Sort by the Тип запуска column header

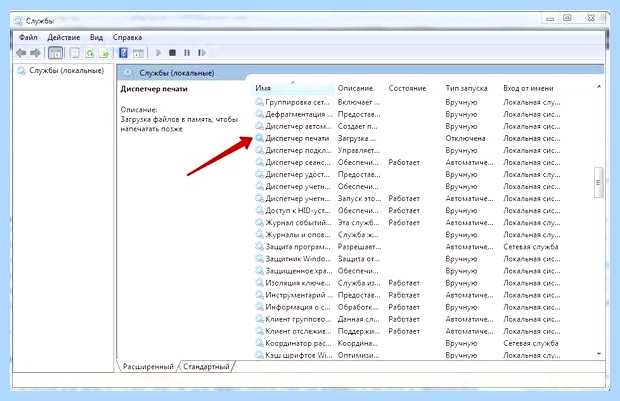pyautogui.click(x=466, y=88)
